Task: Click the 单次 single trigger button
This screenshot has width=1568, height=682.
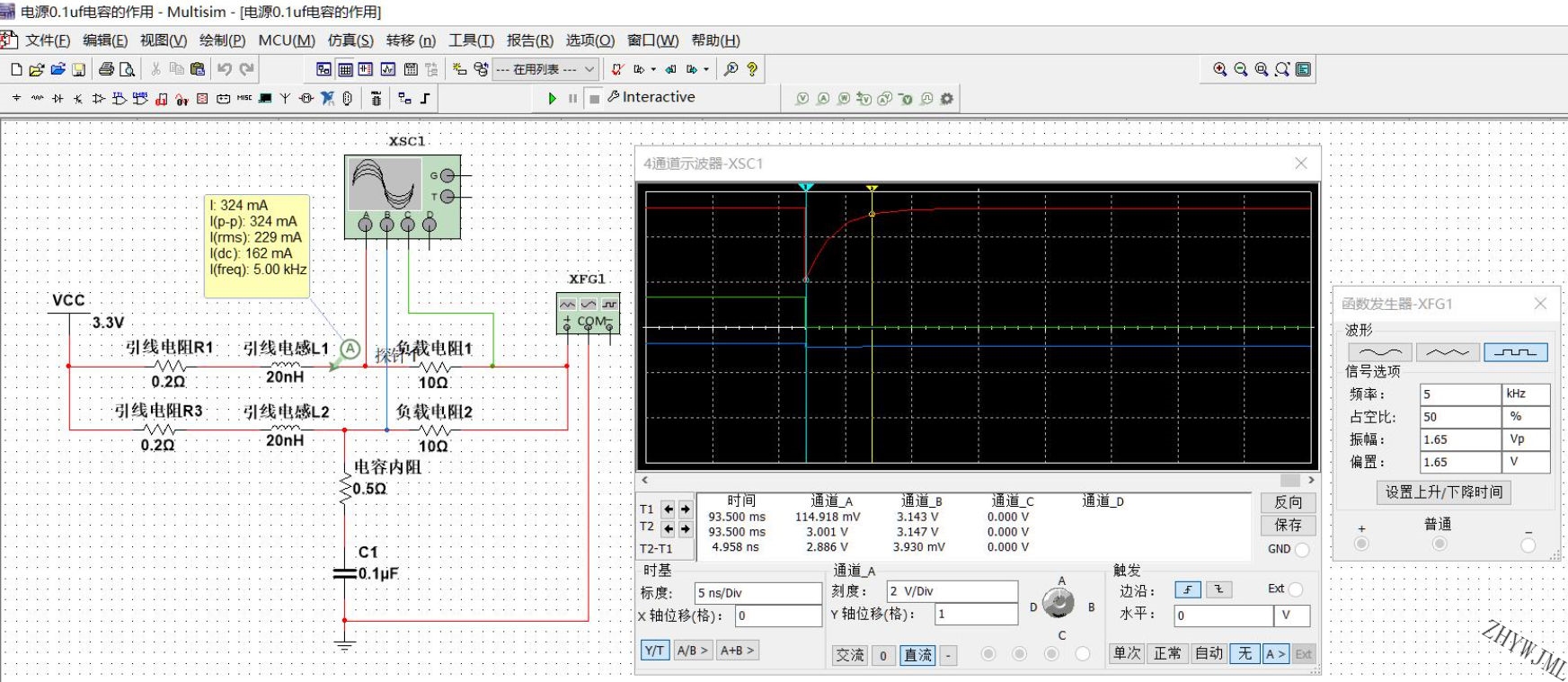Action: [x=1127, y=654]
